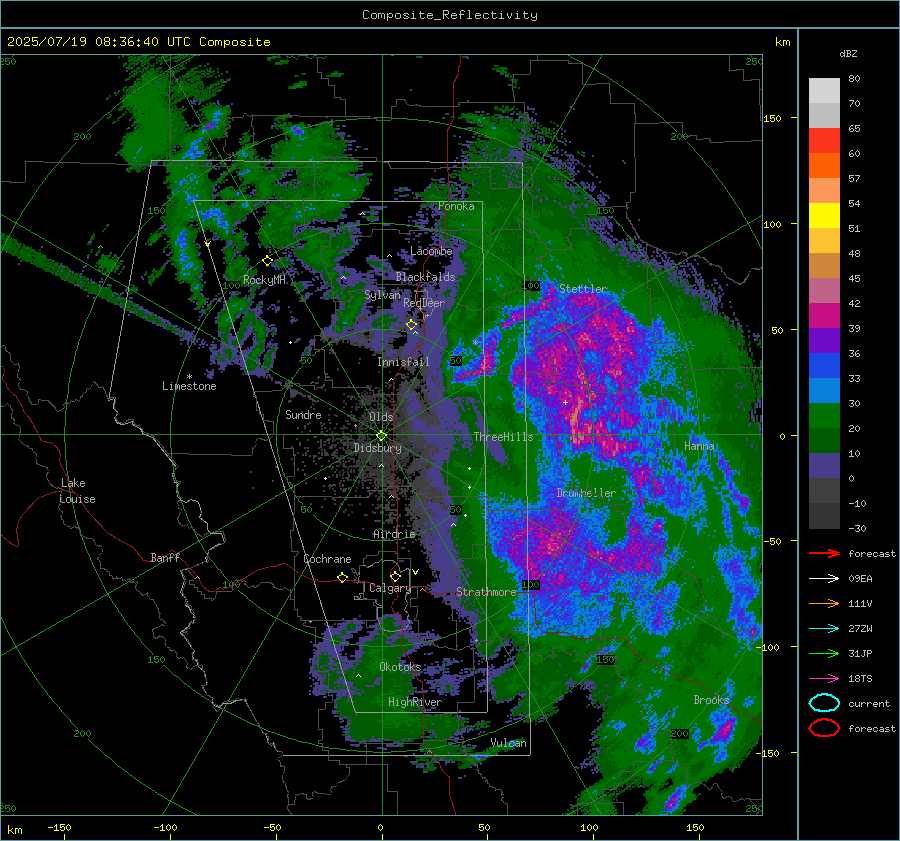Click the Sylvan label
Viewport: 900px width, 841px height.
(x=382, y=294)
